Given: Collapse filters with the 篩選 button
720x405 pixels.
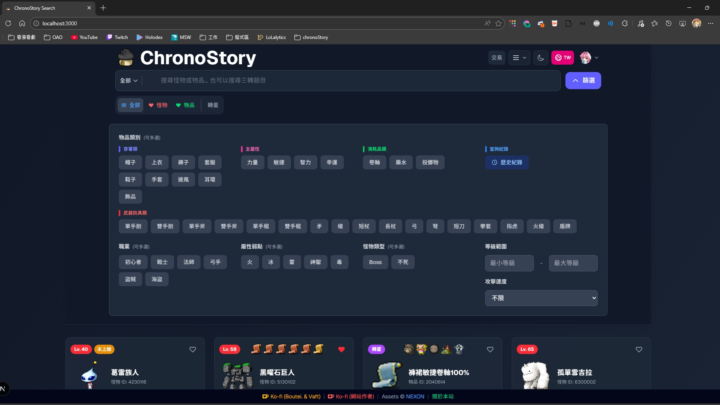Looking at the screenshot, I should pos(583,81).
